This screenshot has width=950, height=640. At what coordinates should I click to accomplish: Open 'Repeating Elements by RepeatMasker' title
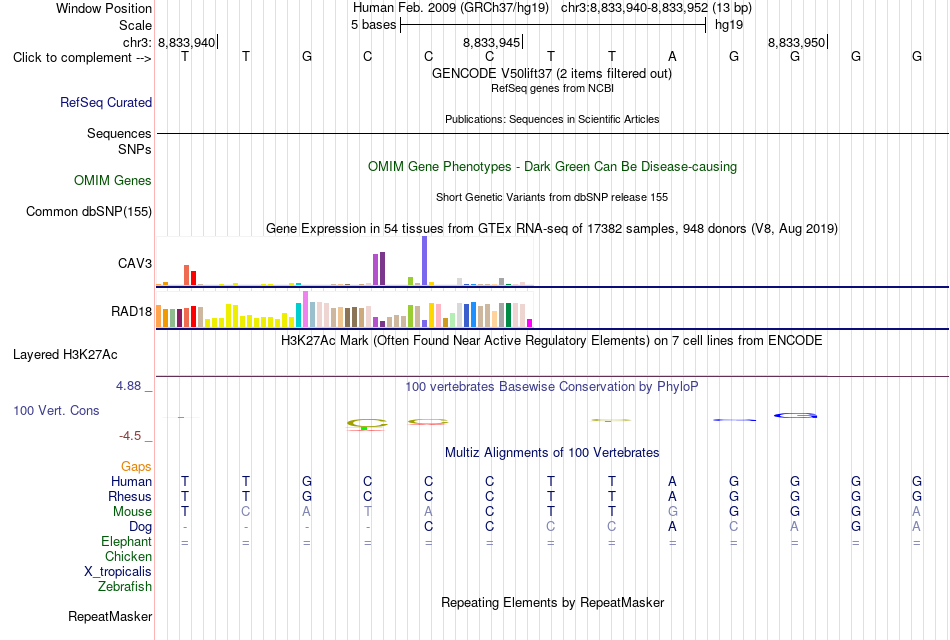click(553, 602)
